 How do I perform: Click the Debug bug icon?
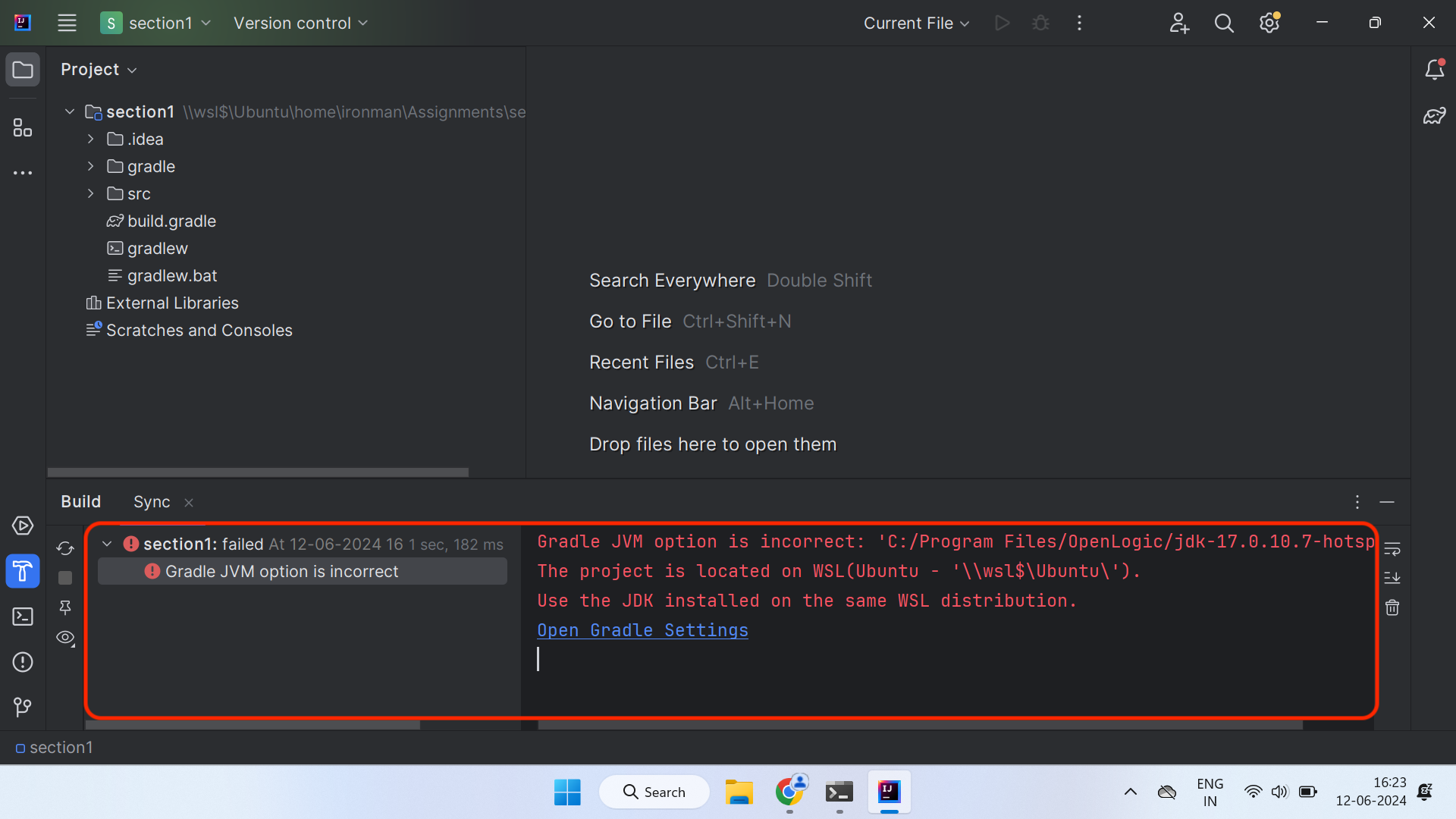pyautogui.click(x=1040, y=23)
